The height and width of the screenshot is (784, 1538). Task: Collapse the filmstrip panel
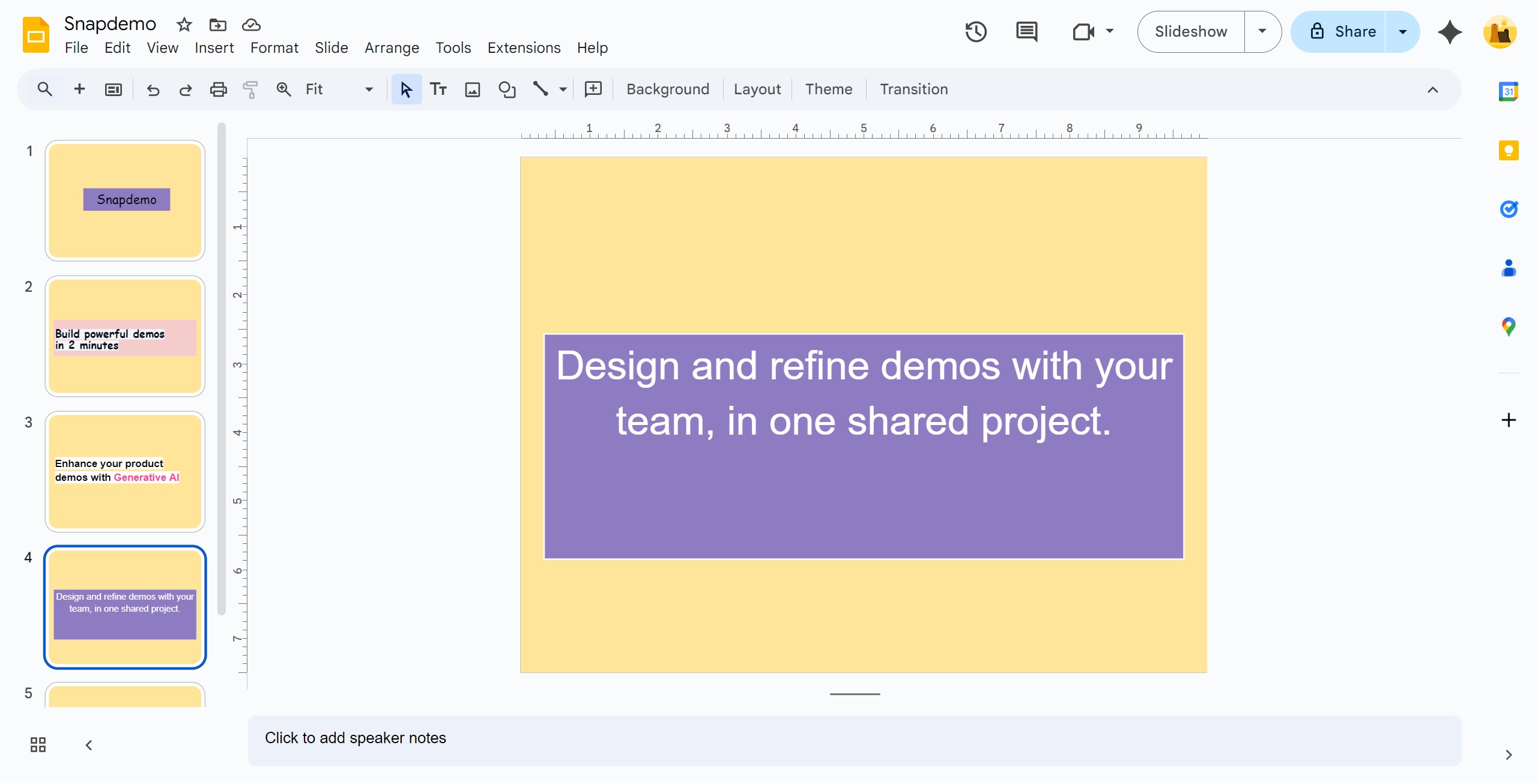click(x=89, y=745)
